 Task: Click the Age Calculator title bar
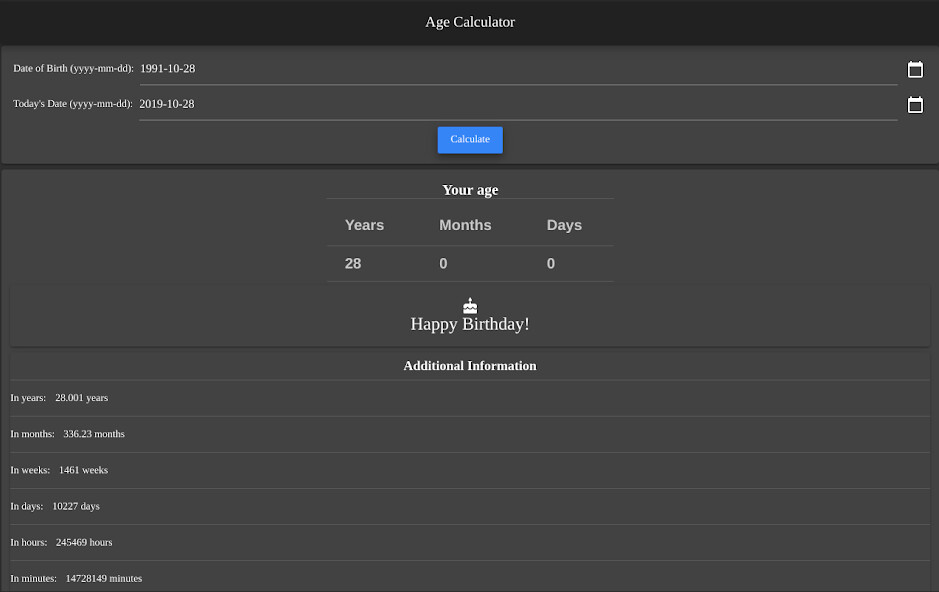click(469, 21)
